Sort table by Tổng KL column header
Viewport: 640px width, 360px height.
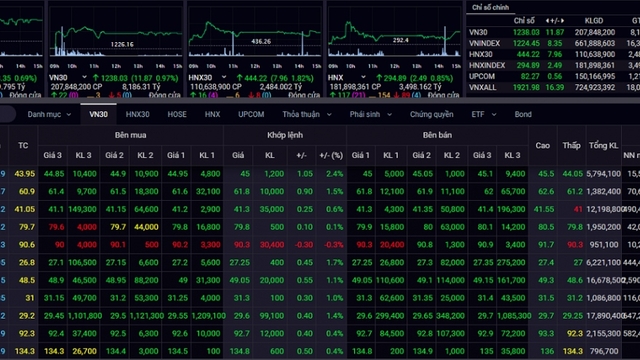click(x=603, y=145)
